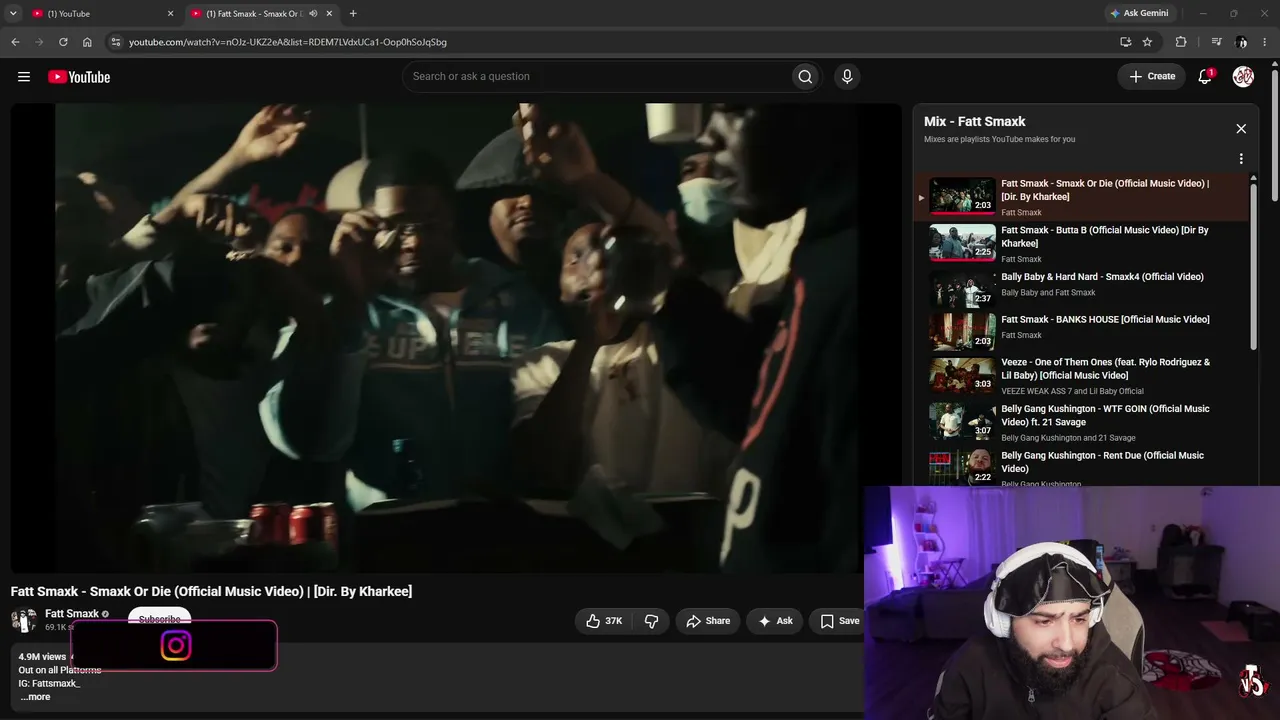Click the Ask button below video
The width and height of the screenshot is (1280, 720).
coord(775,621)
